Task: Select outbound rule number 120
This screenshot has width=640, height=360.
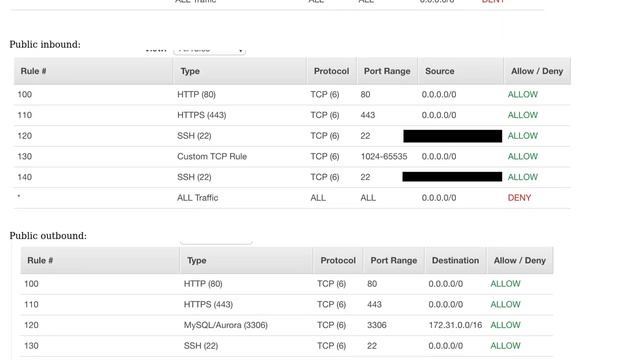Action: point(31,325)
